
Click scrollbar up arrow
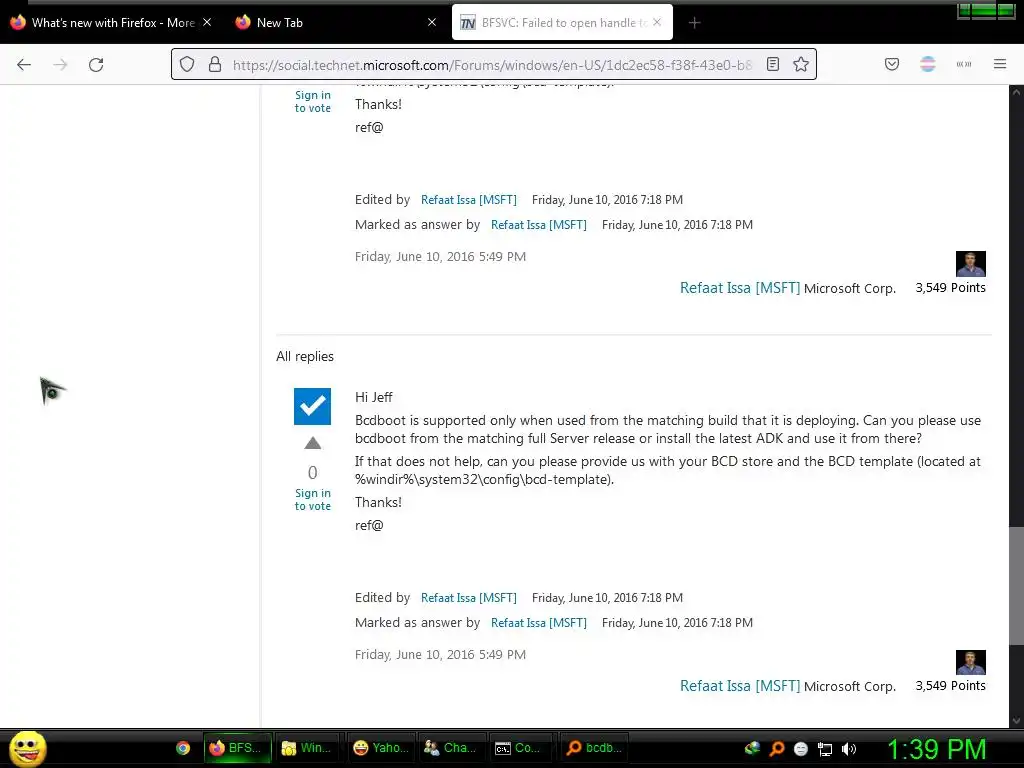[1016, 93]
